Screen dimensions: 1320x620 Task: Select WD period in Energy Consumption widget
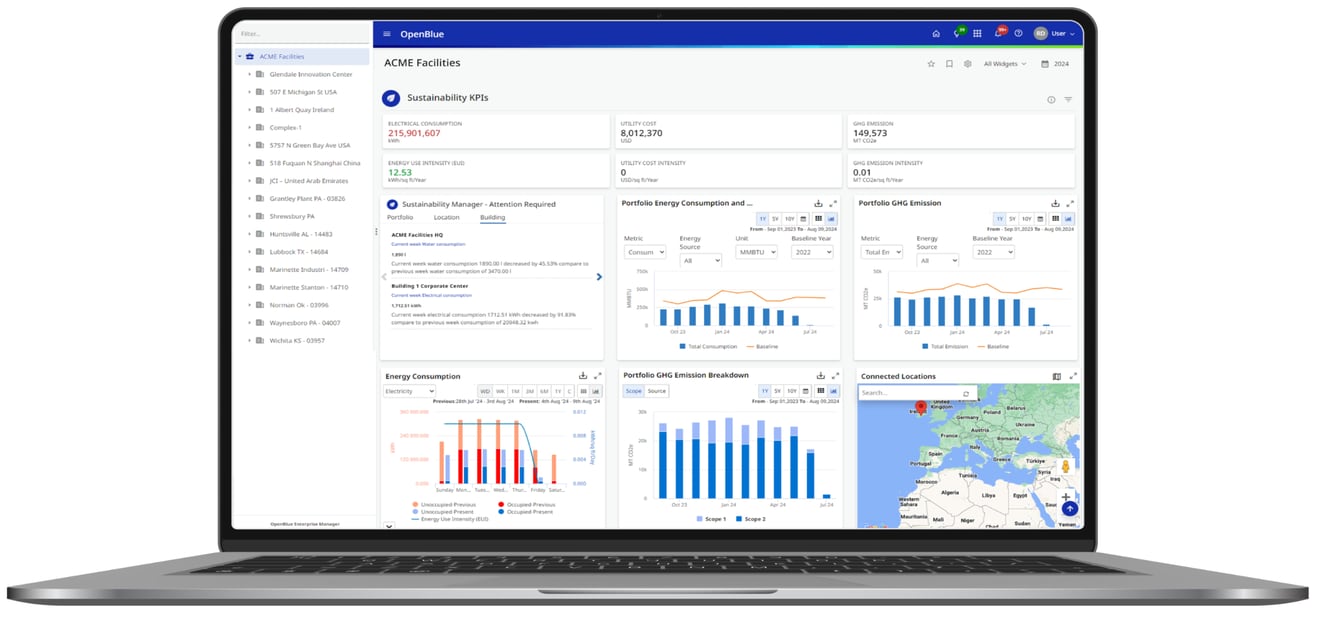[485, 391]
